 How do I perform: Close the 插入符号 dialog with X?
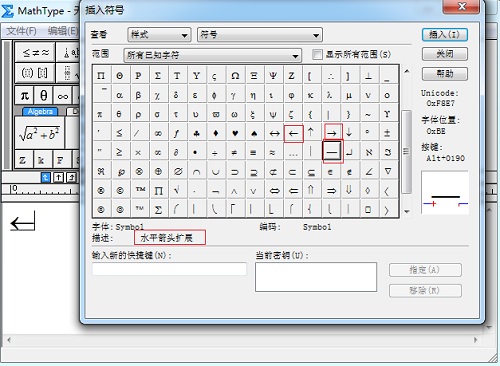coord(462,6)
